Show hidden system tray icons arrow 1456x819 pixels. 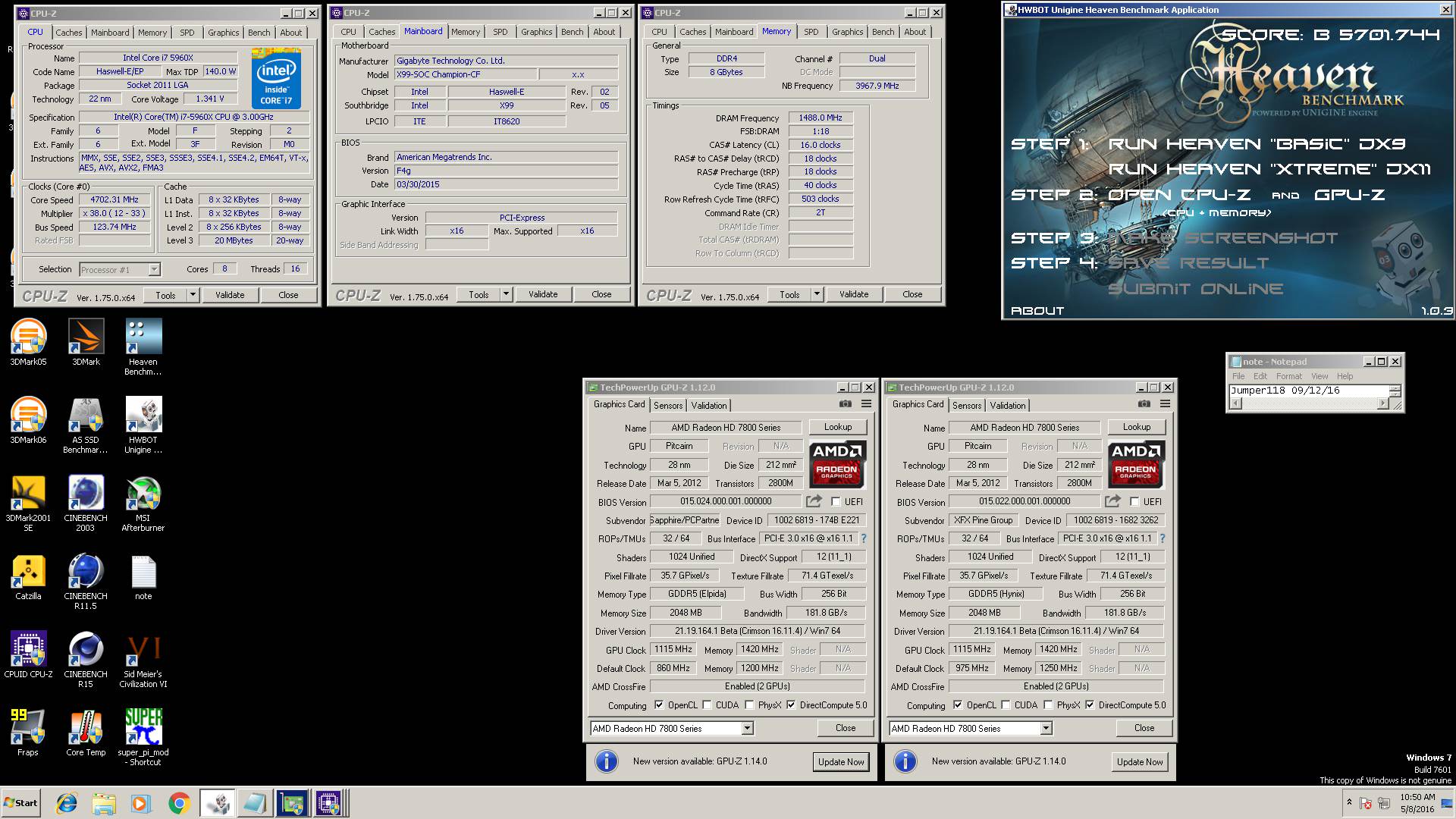(1348, 802)
